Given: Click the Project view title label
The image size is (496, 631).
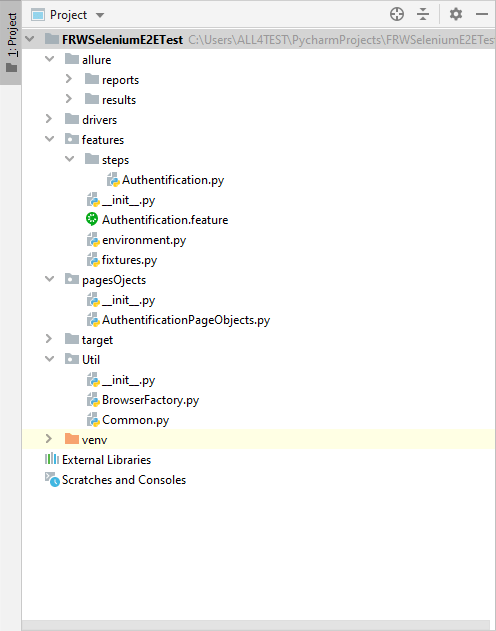Looking at the screenshot, I should pyautogui.click(x=68, y=15).
